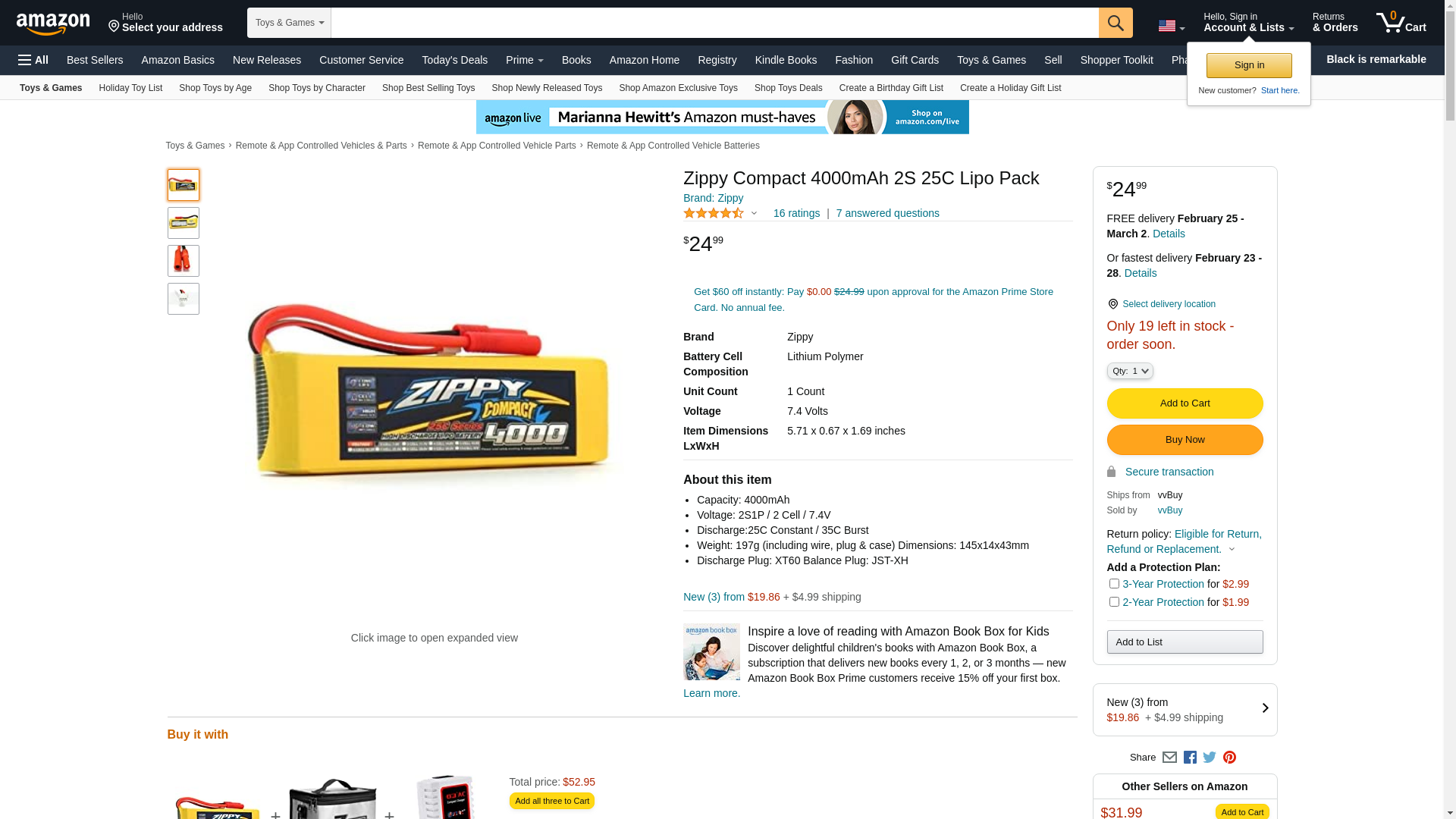Image resolution: width=1456 pixels, height=819 pixels.
Task: Open the 7 answered questions link
Action: (x=887, y=213)
